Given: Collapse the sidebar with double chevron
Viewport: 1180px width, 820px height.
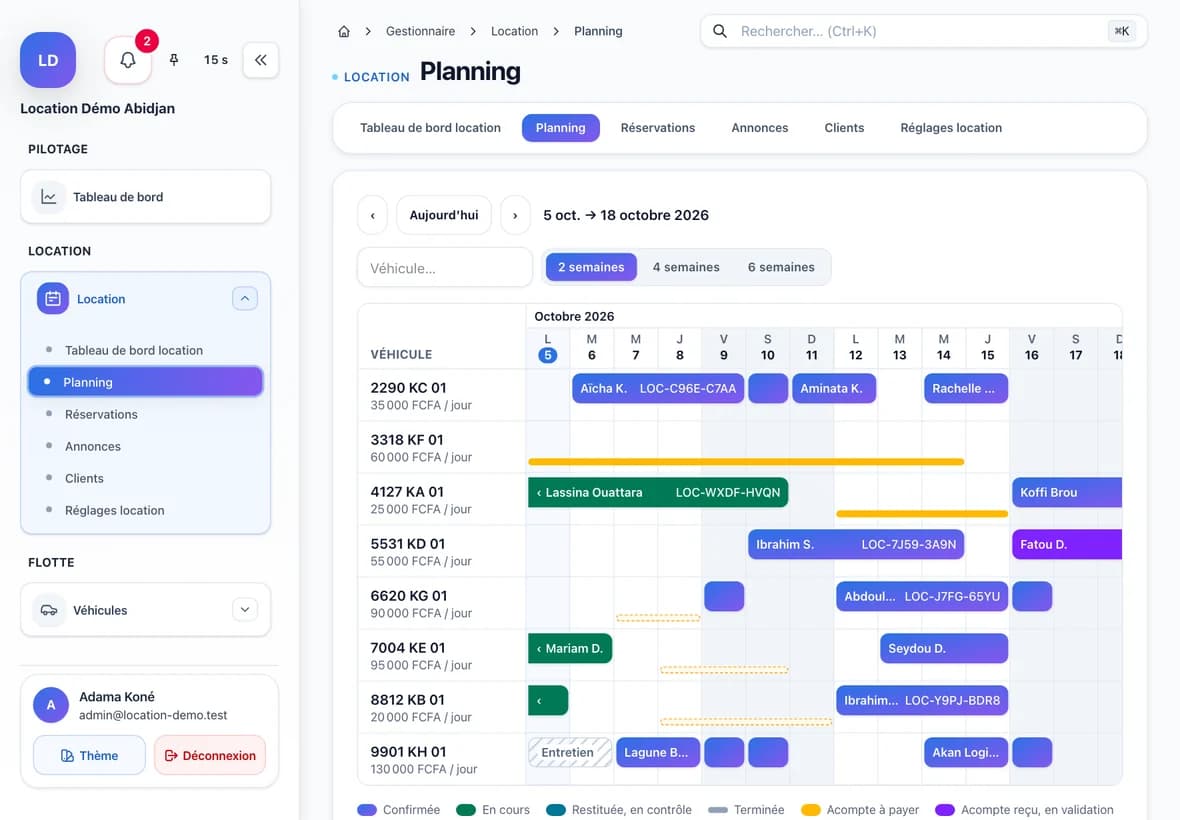Looking at the screenshot, I should [260, 60].
